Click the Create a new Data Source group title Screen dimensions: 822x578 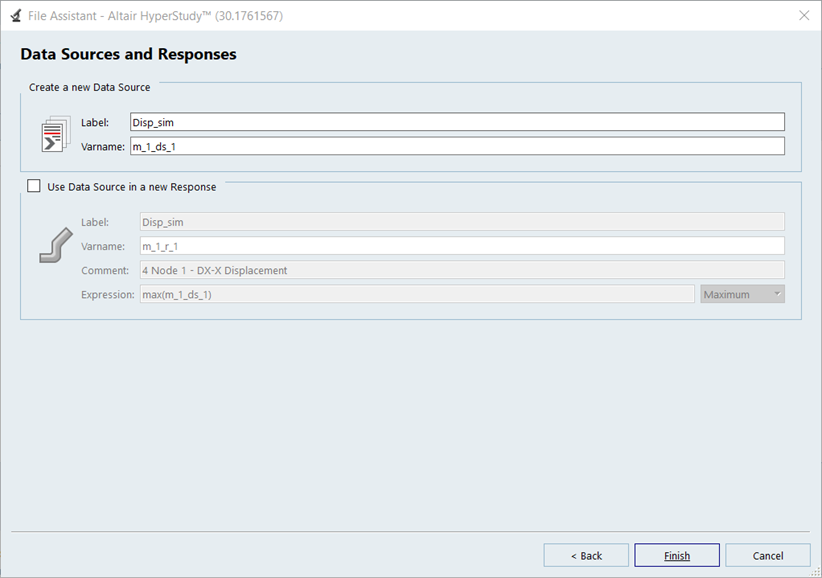pos(89,87)
